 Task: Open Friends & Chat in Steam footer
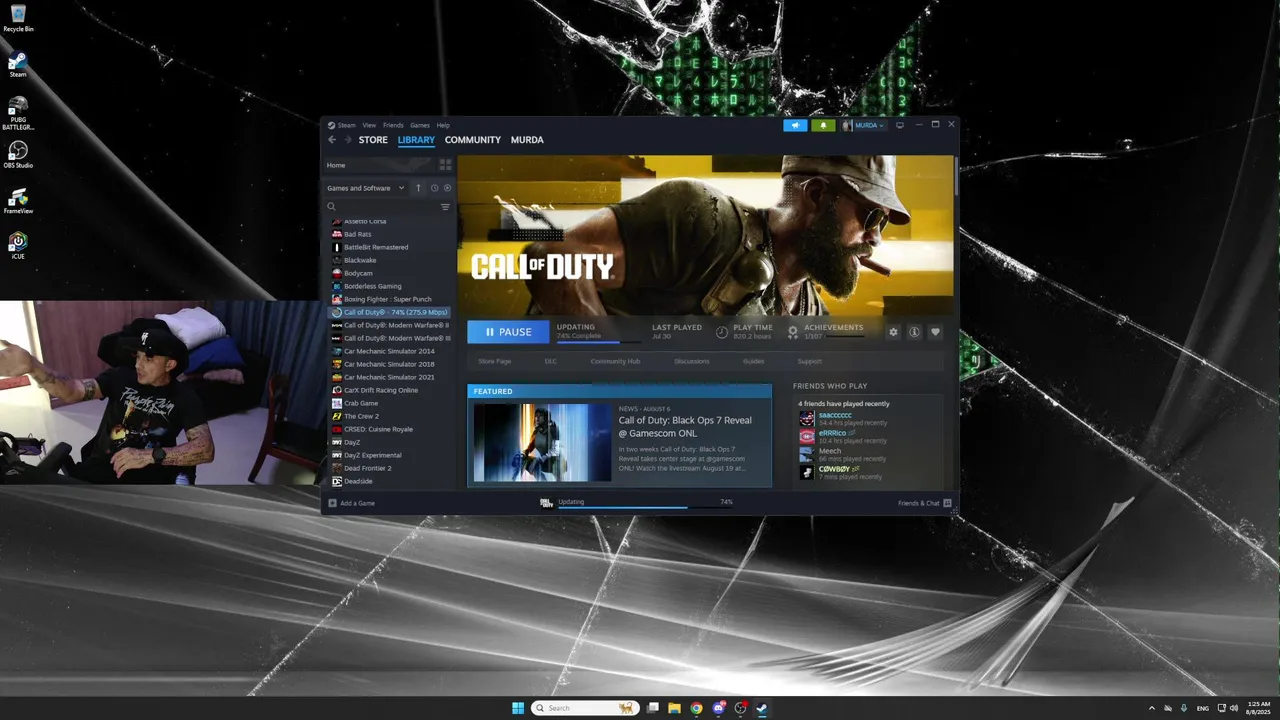(924, 503)
